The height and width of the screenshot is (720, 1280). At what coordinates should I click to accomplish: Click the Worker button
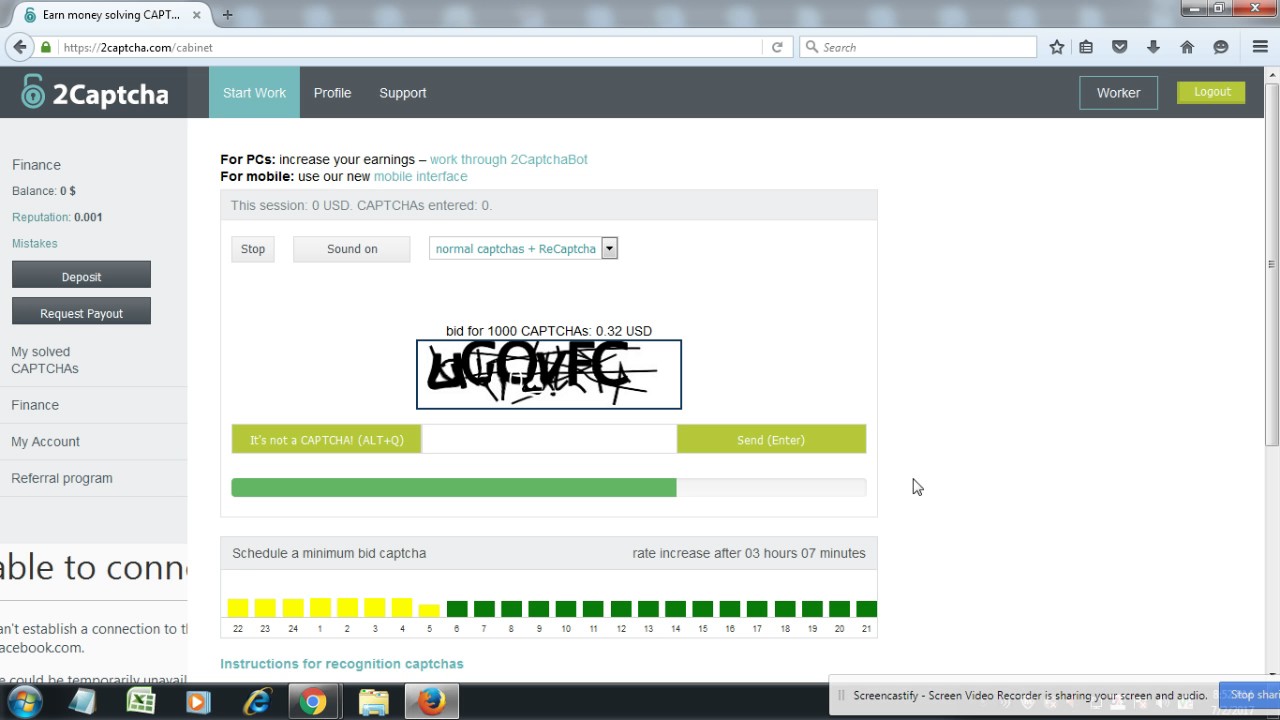click(1118, 93)
